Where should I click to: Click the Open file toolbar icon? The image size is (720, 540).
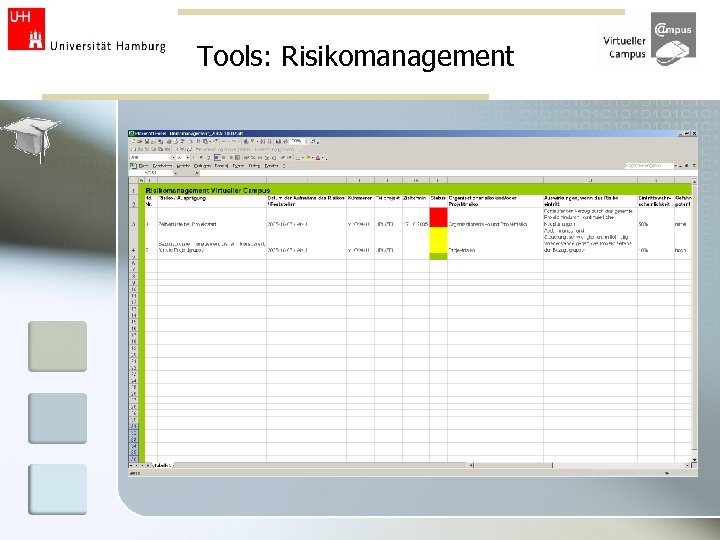coord(140,141)
